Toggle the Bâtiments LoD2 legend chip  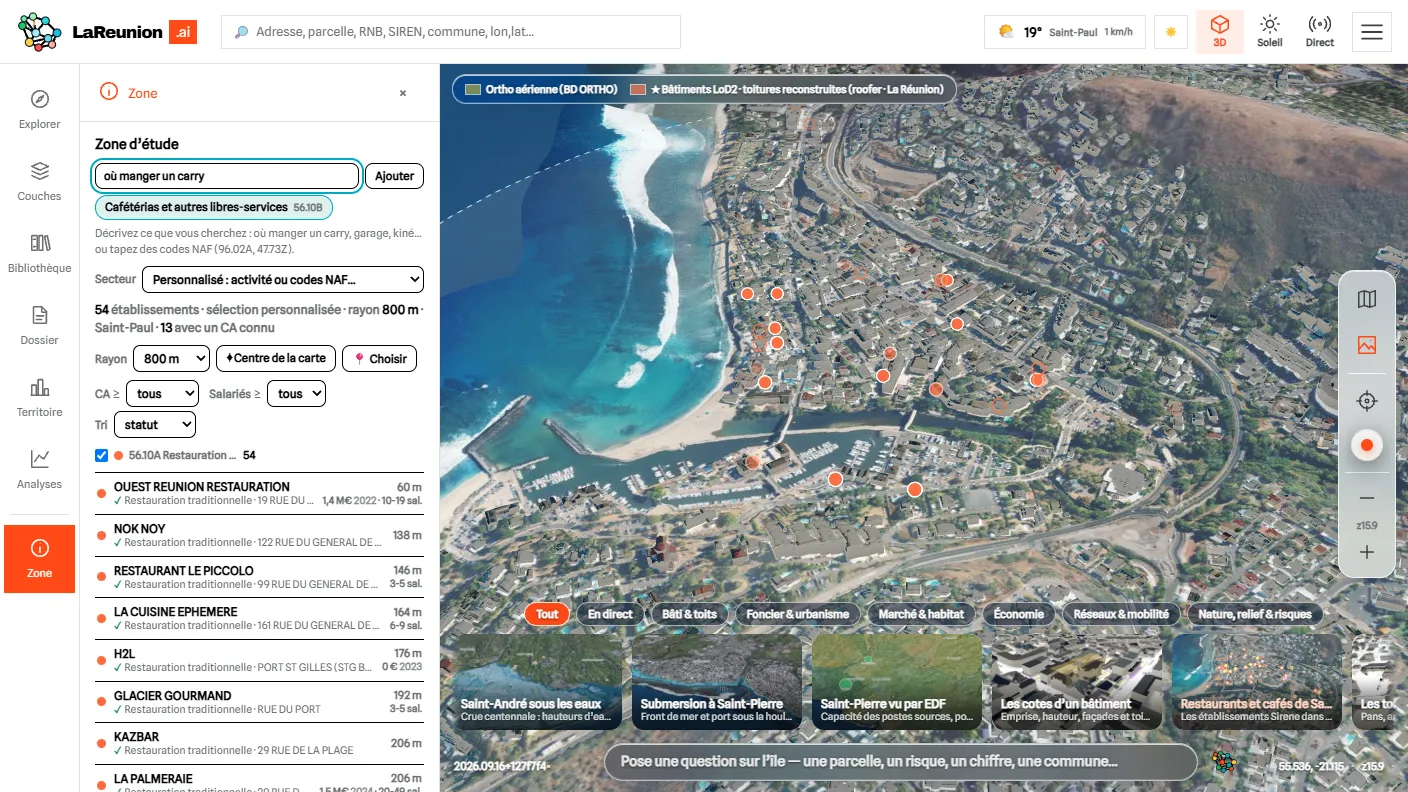click(x=787, y=89)
